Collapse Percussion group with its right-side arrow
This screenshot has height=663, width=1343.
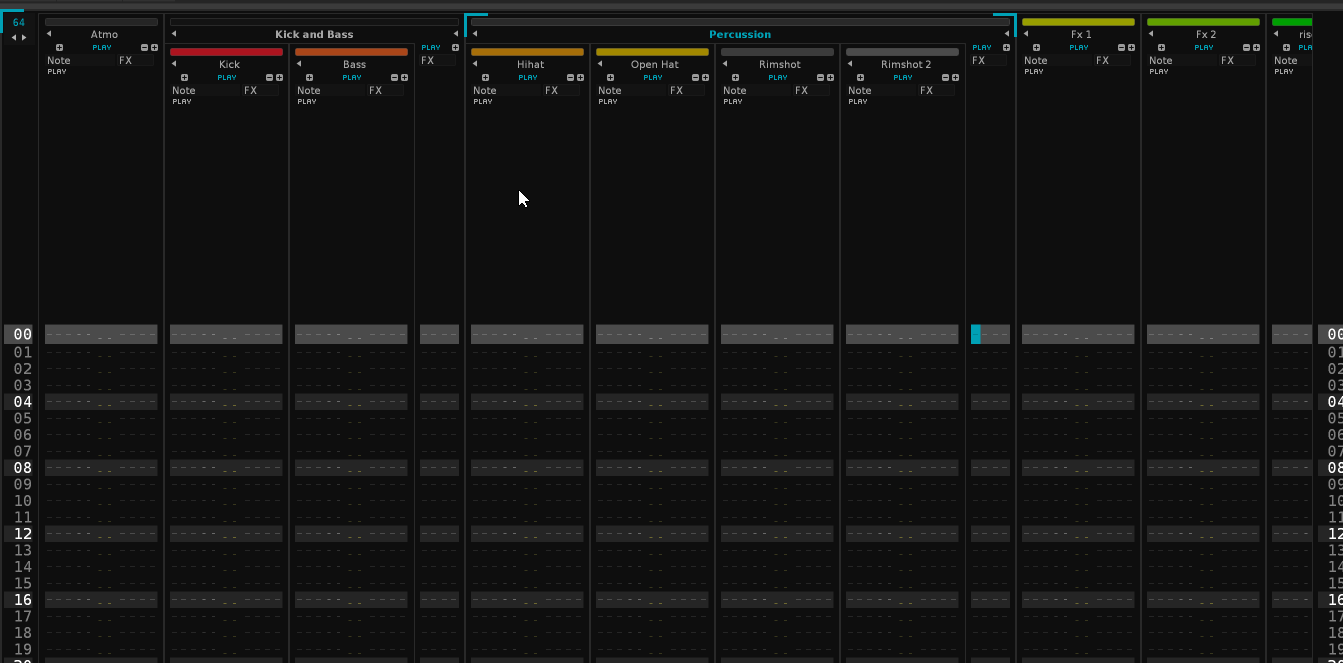point(1007,34)
